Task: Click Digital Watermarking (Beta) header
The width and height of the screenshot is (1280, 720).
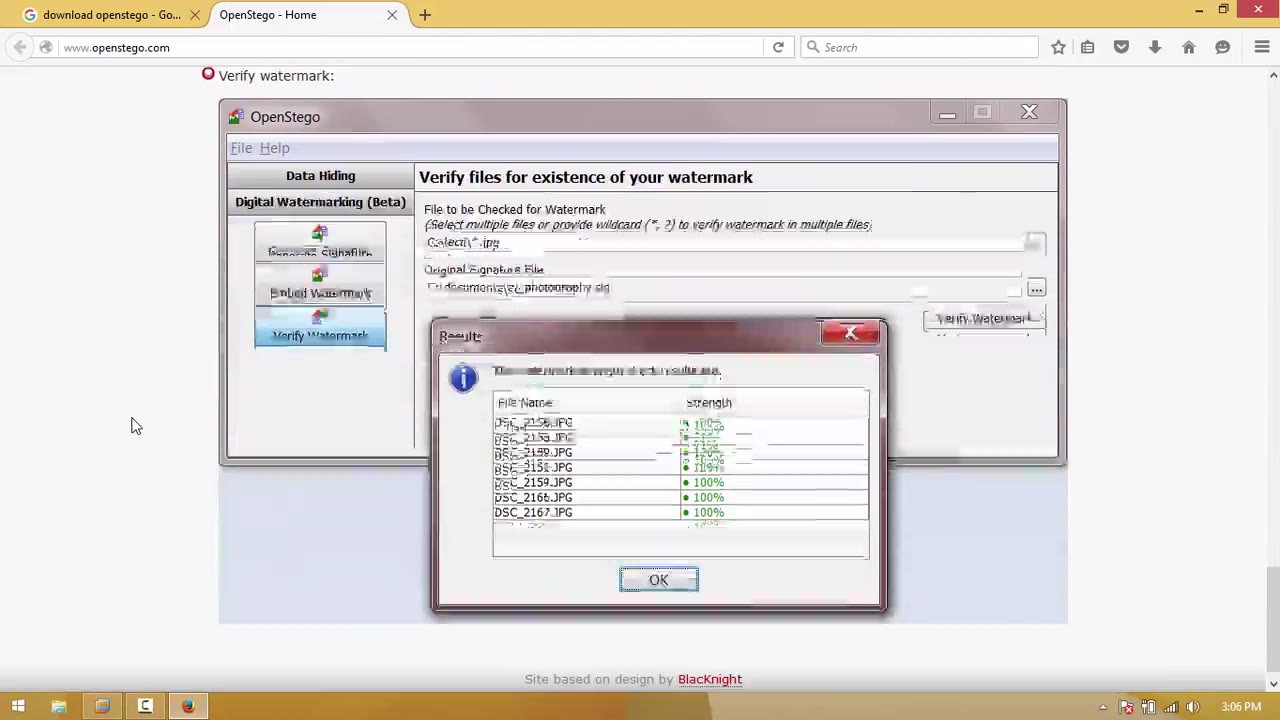Action: (320, 202)
